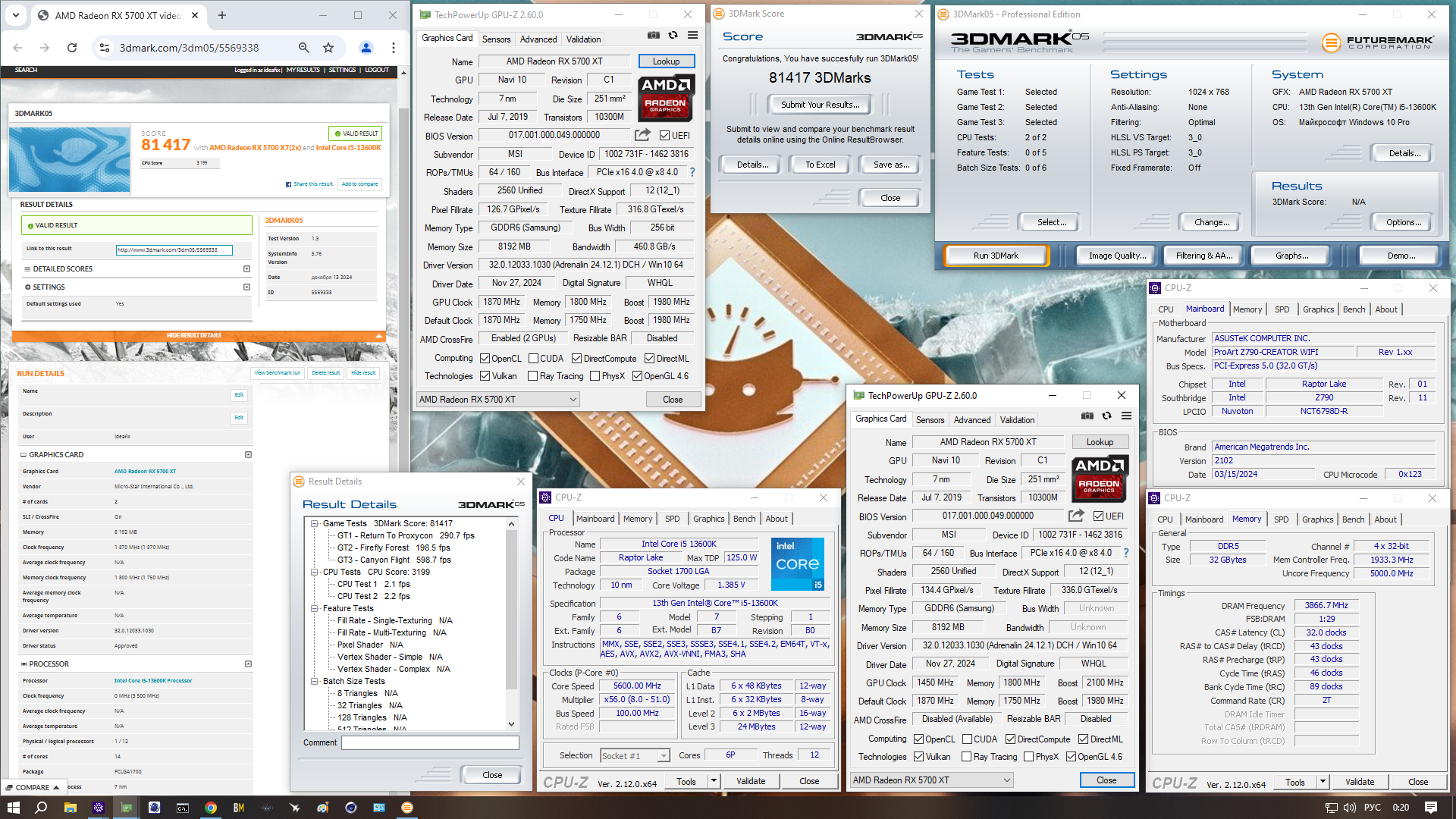The width and height of the screenshot is (1456, 819).
Task: Open new Chrome tab with plus icon
Action: pyautogui.click(x=221, y=15)
